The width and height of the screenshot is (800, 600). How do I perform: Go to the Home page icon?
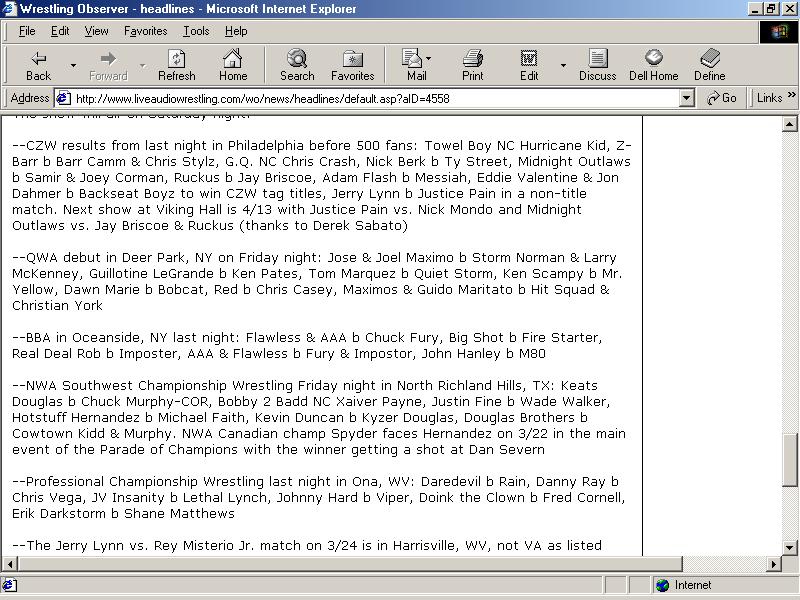coord(233,65)
